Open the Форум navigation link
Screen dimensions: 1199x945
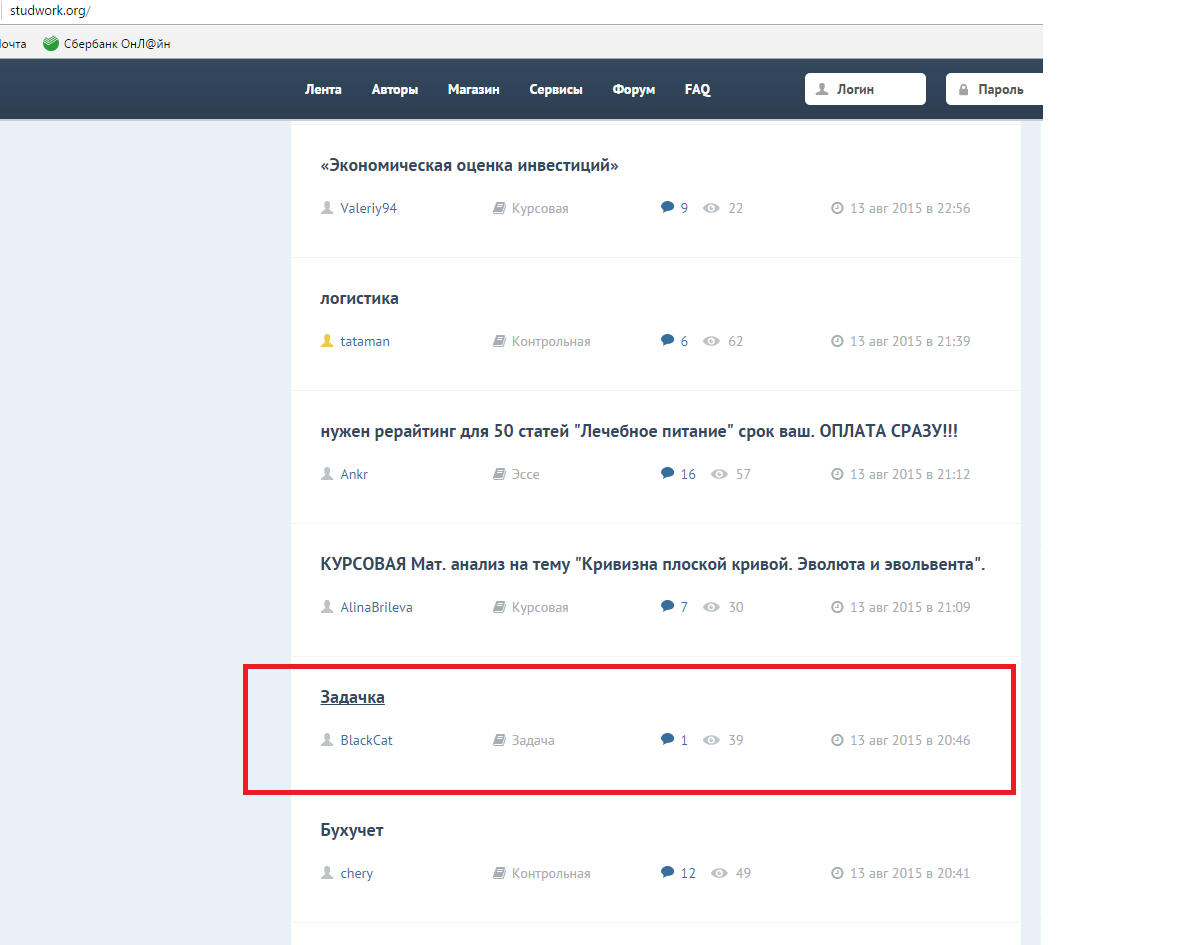[633, 89]
